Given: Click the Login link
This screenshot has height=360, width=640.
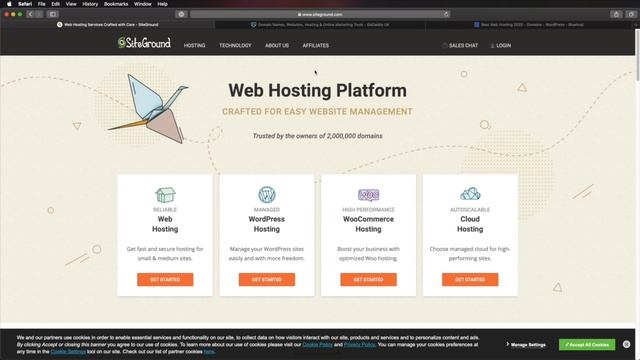Looking at the screenshot, I should click(x=500, y=45).
